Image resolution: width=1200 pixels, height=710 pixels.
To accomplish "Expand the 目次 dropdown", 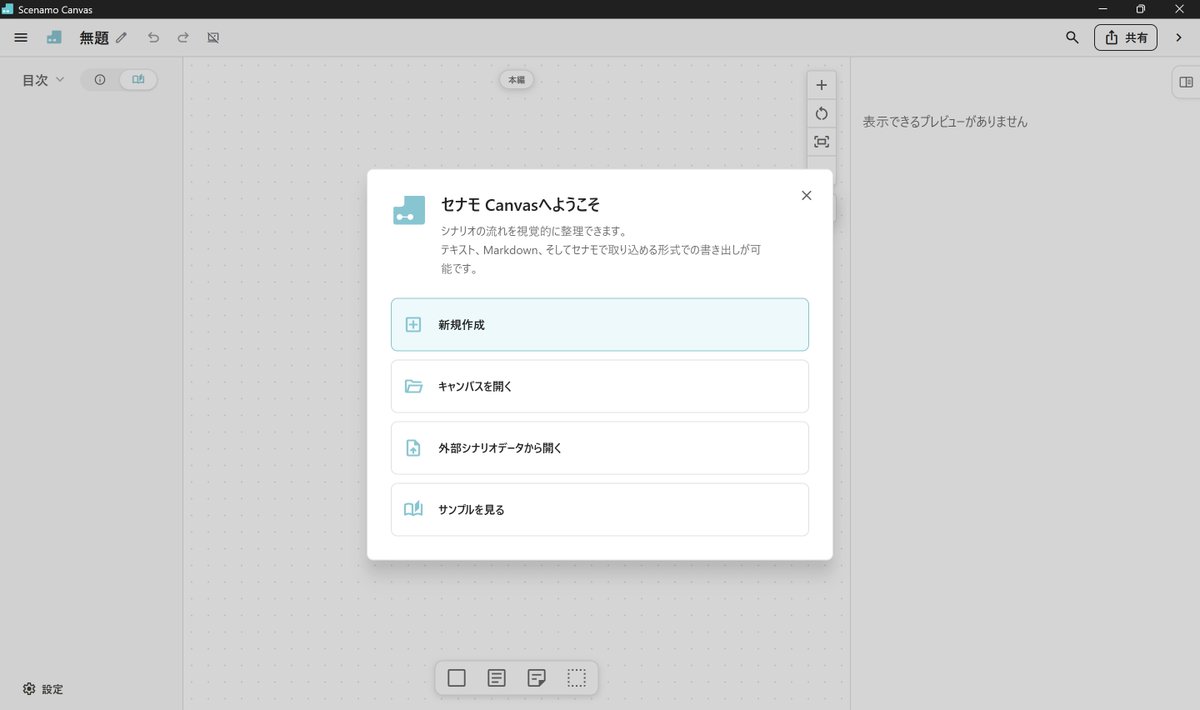I will click(43, 80).
